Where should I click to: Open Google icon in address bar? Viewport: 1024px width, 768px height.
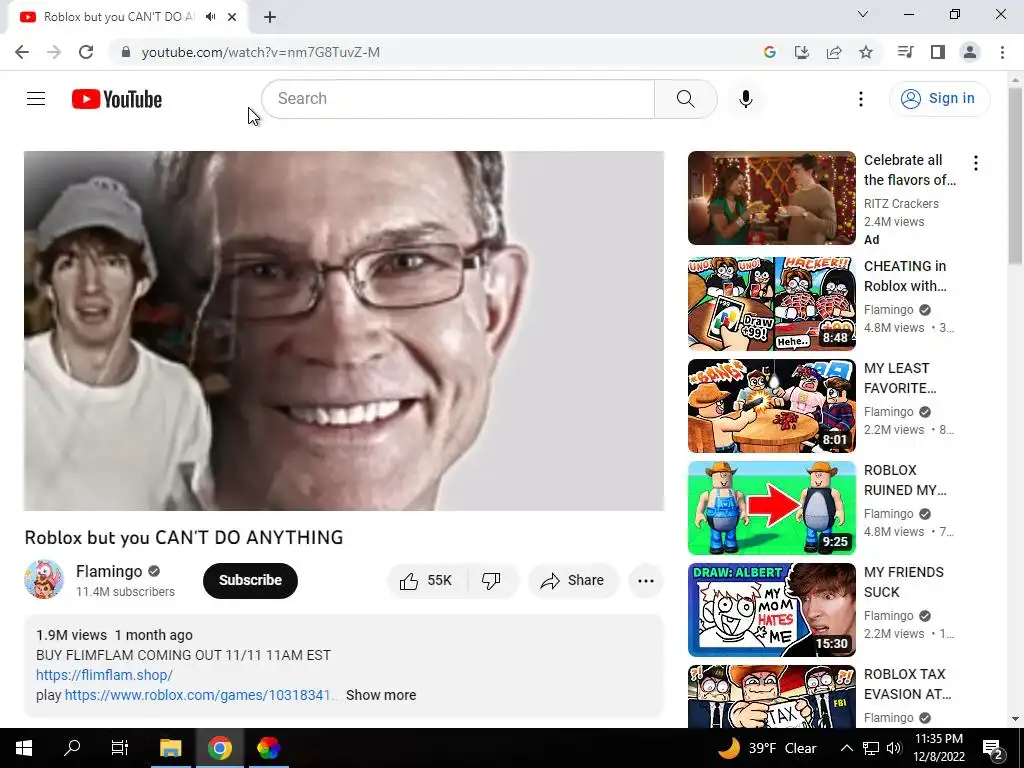769,52
